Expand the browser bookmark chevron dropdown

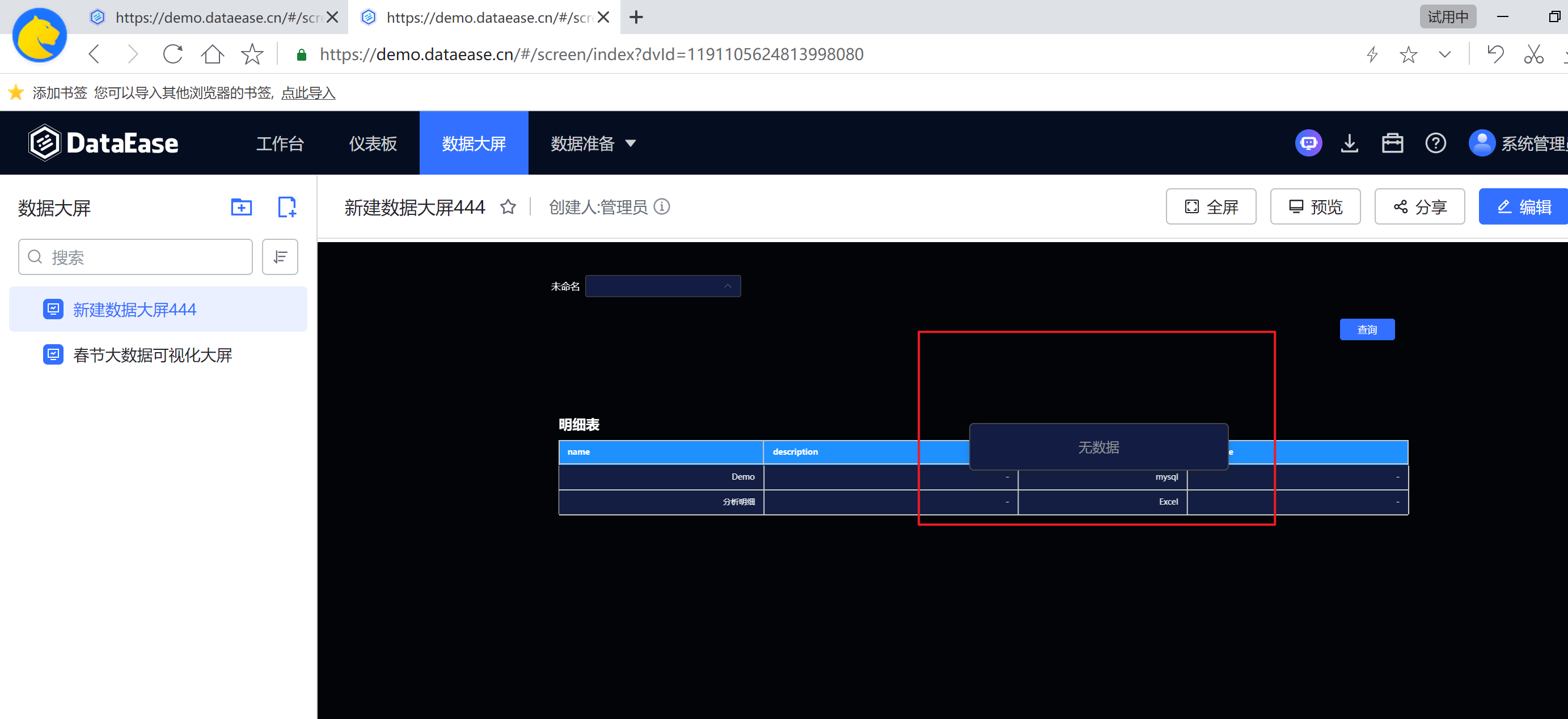click(1444, 54)
